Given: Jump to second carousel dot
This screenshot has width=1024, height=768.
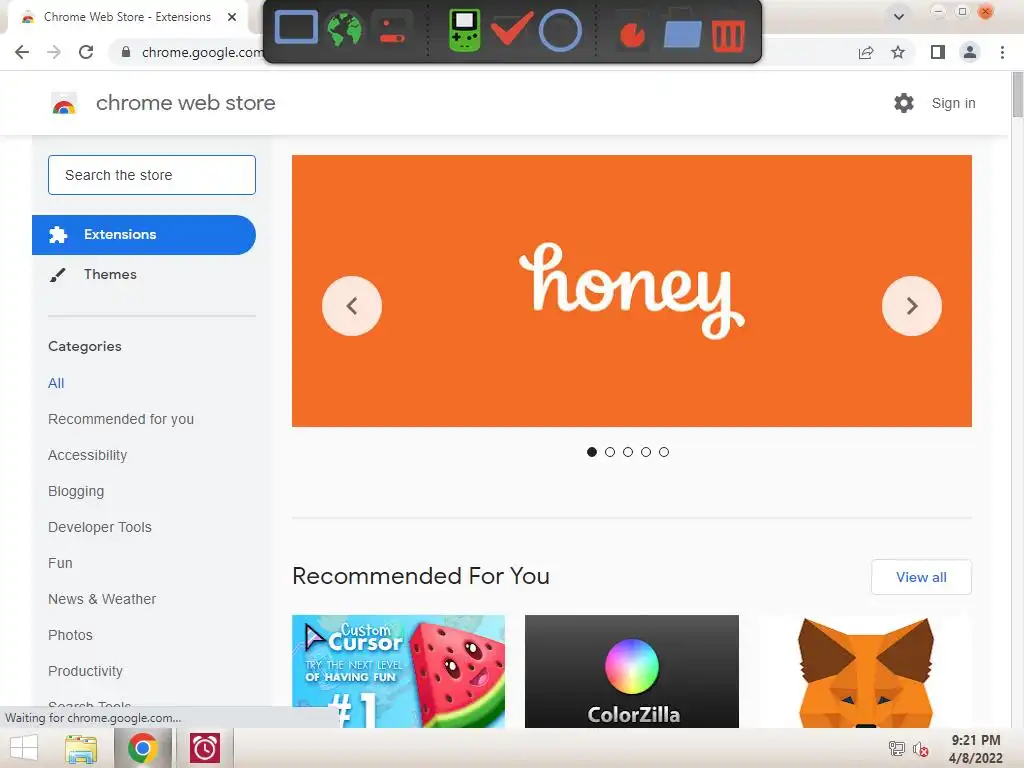Looking at the screenshot, I should [x=610, y=452].
